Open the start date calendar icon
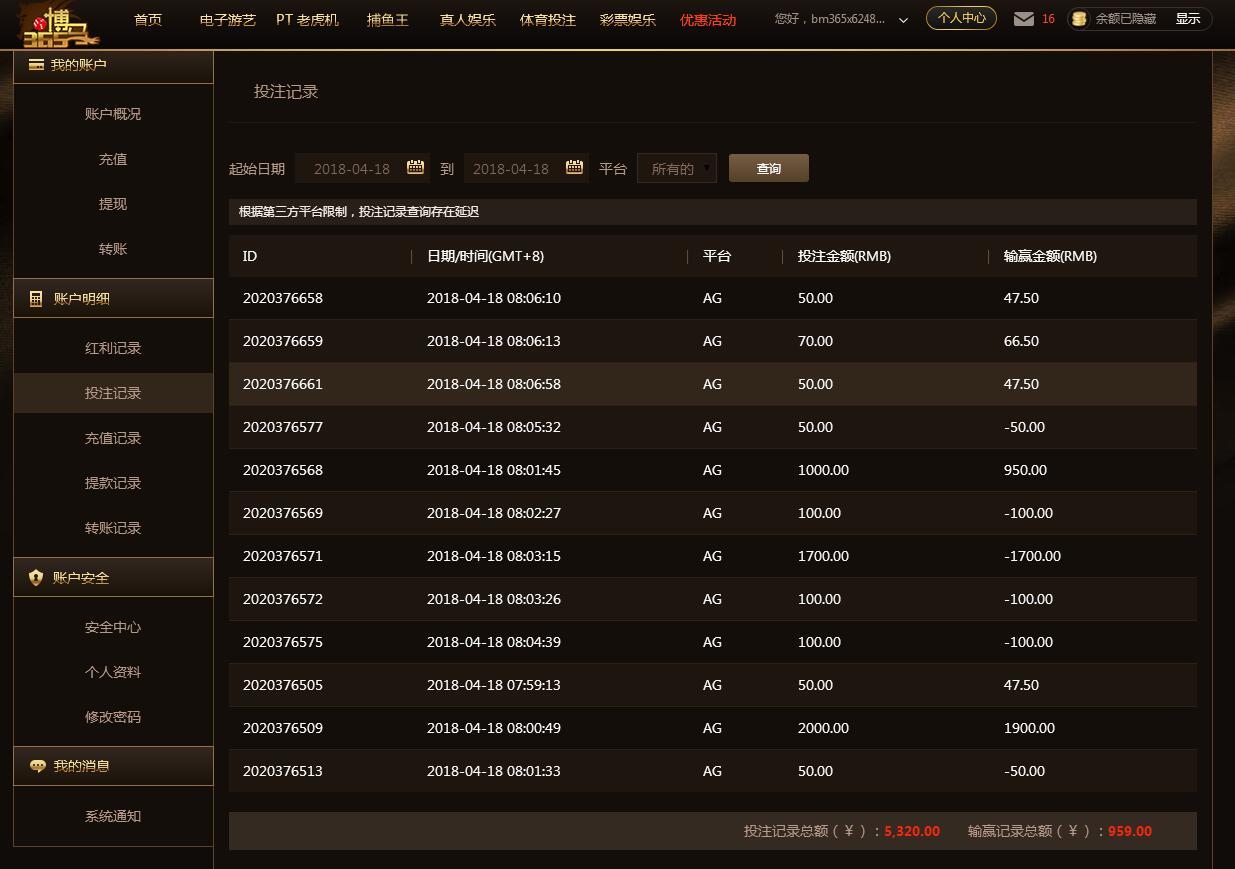The height and width of the screenshot is (869, 1235). (x=416, y=168)
